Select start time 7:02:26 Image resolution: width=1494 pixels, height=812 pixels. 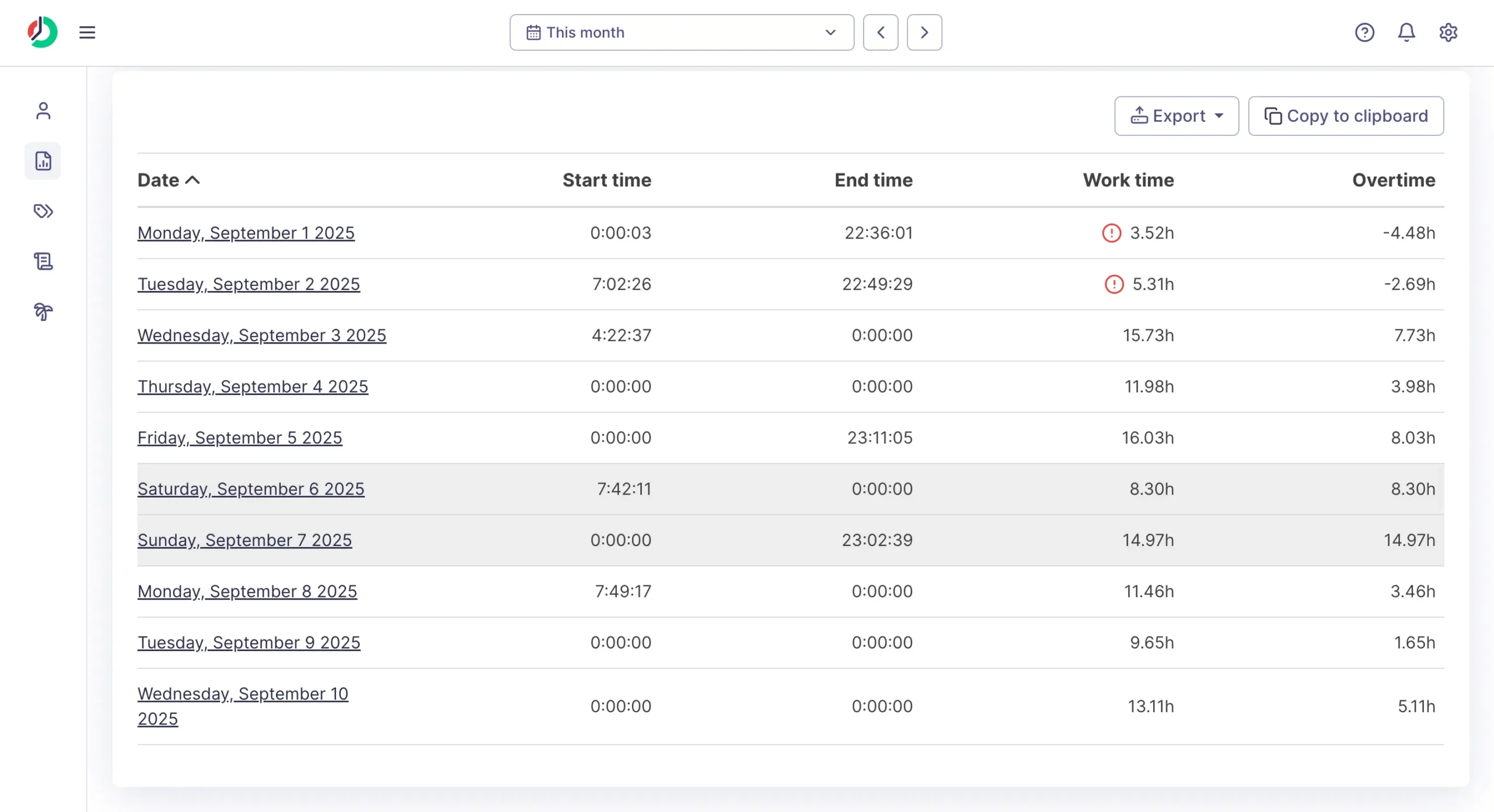tap(622, 284)
